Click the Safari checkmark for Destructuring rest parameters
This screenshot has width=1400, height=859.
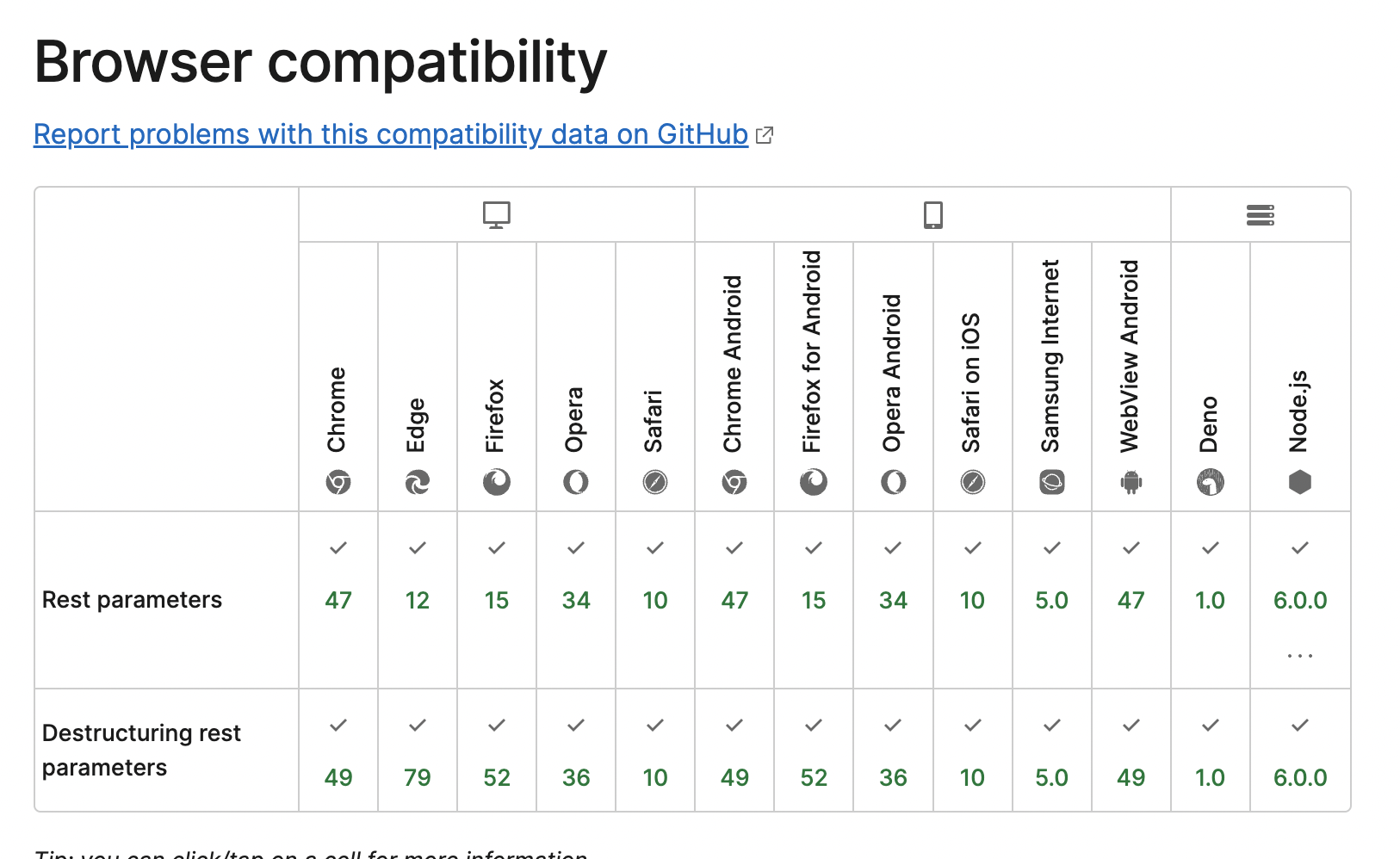(655, 725)
